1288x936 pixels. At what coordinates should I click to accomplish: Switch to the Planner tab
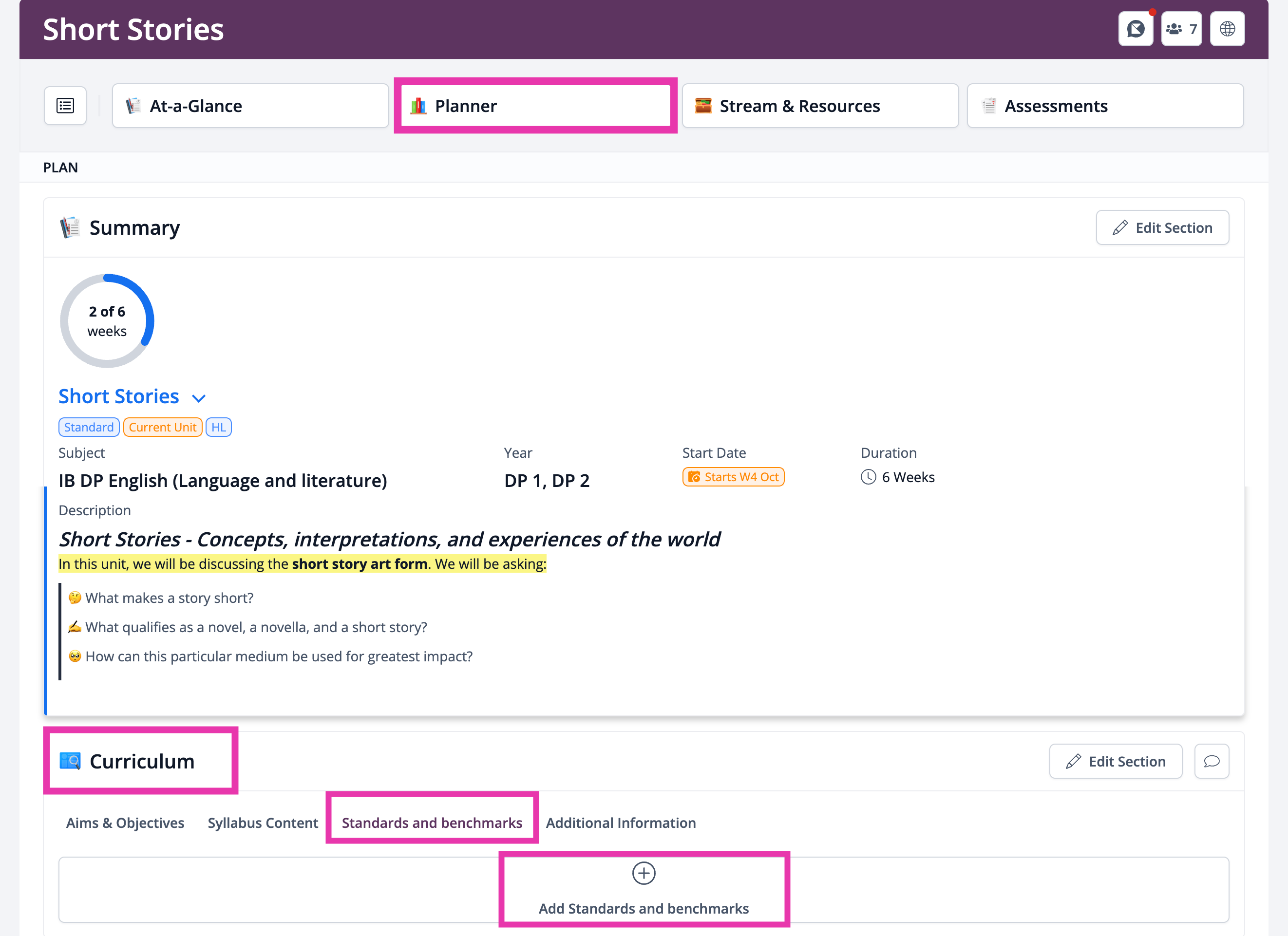tap(535, 106)
